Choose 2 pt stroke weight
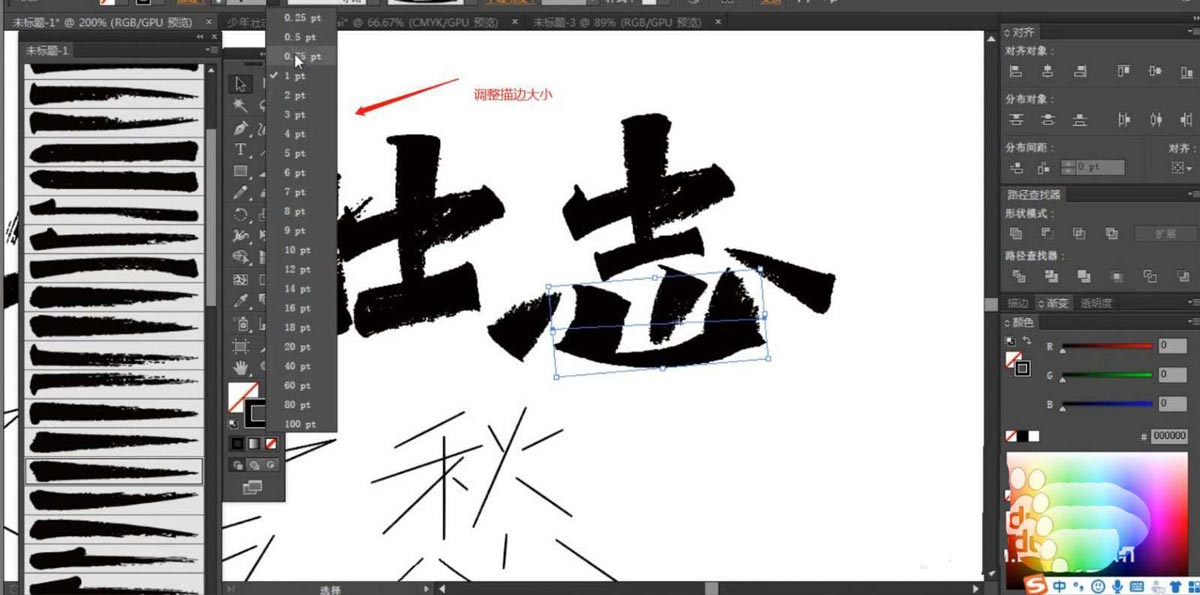Screen dimensions: 1200x595 (294, 95)
